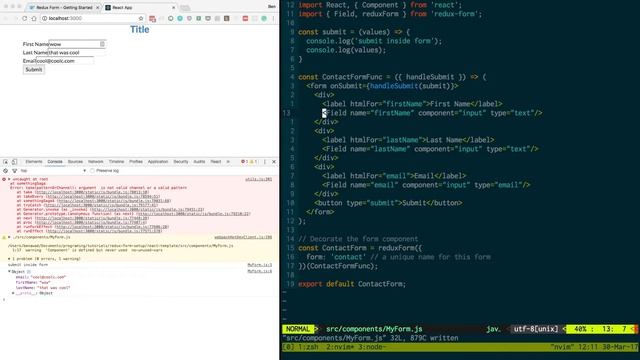The height and width of the screenshot is (360, 640).
Task: Open the 'top' execution context dropdown
Action: 53,171
